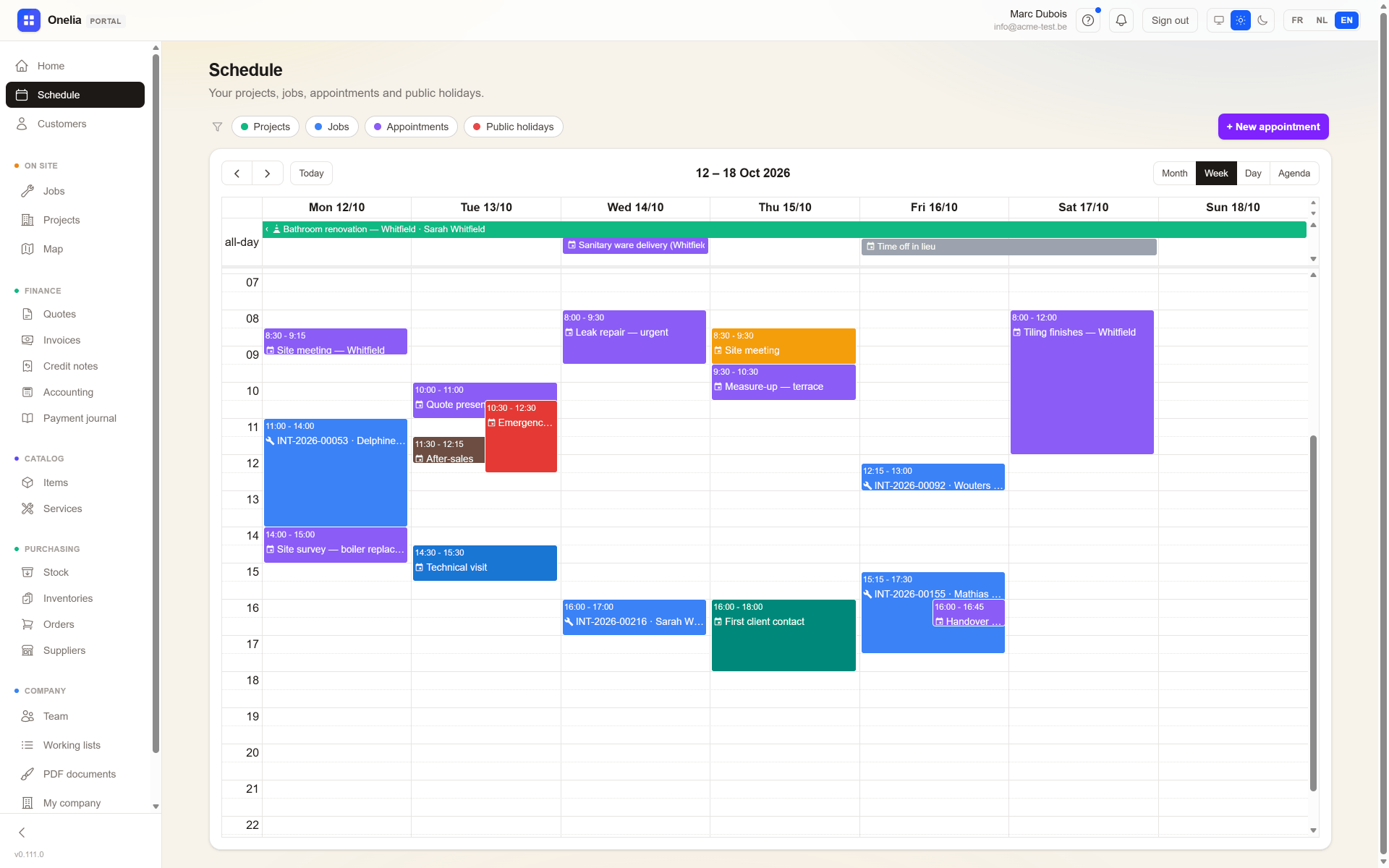Screen dimensions: 1389x868
Task: Open Time off in lieu all-day event
Action: point(1008,247)
